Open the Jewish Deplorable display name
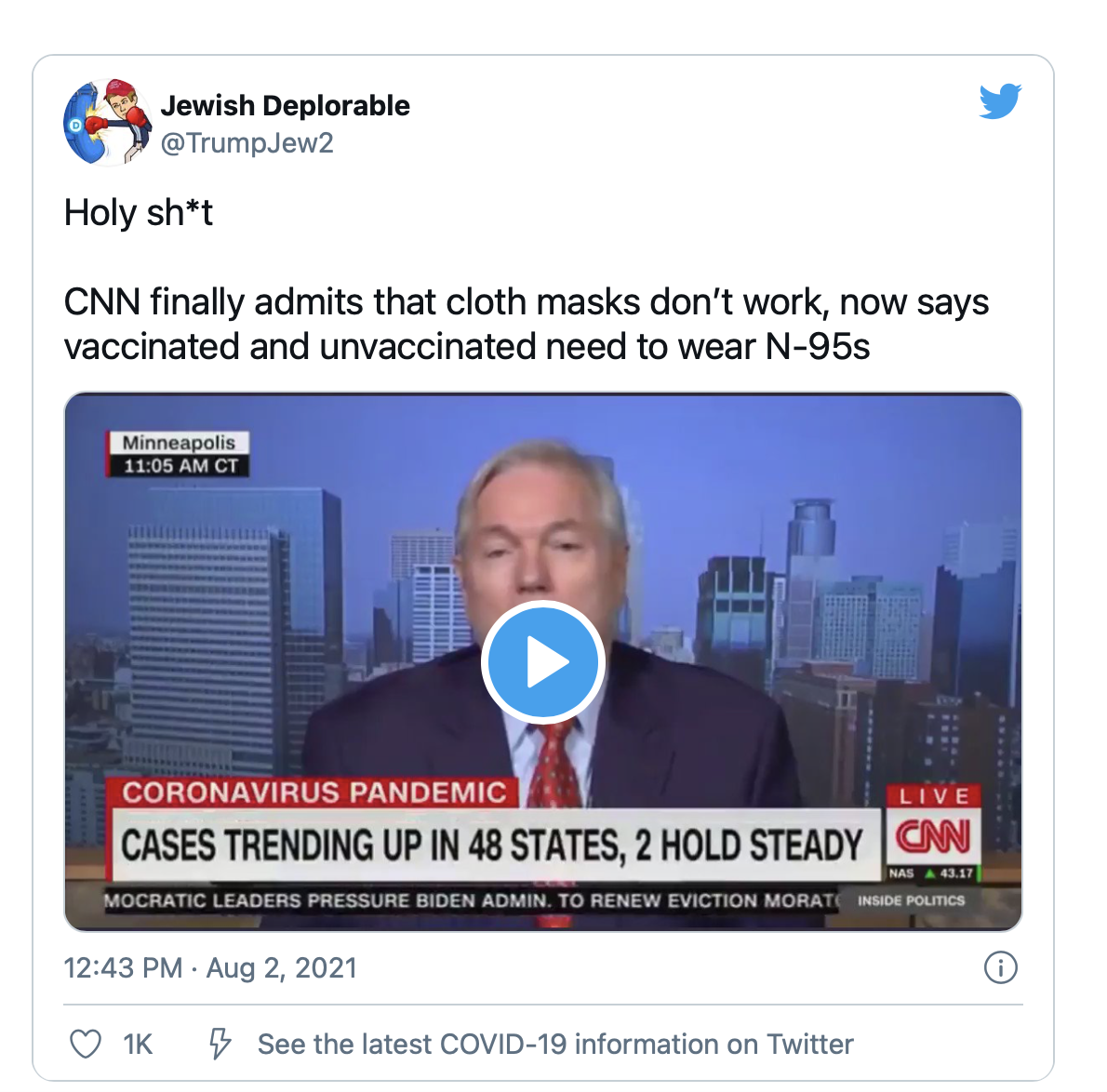Screen dimensions: 1107x1092 pyautogui.click(x=286, y=106)
